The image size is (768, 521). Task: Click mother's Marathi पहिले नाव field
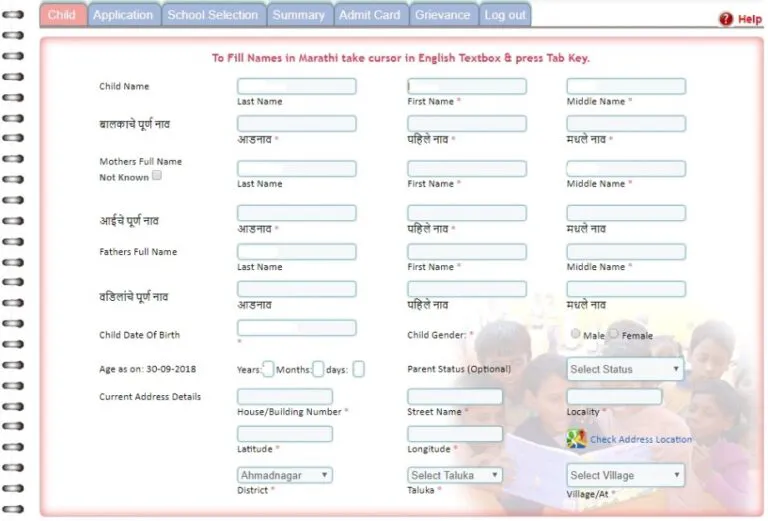click(x=467, y=213)
